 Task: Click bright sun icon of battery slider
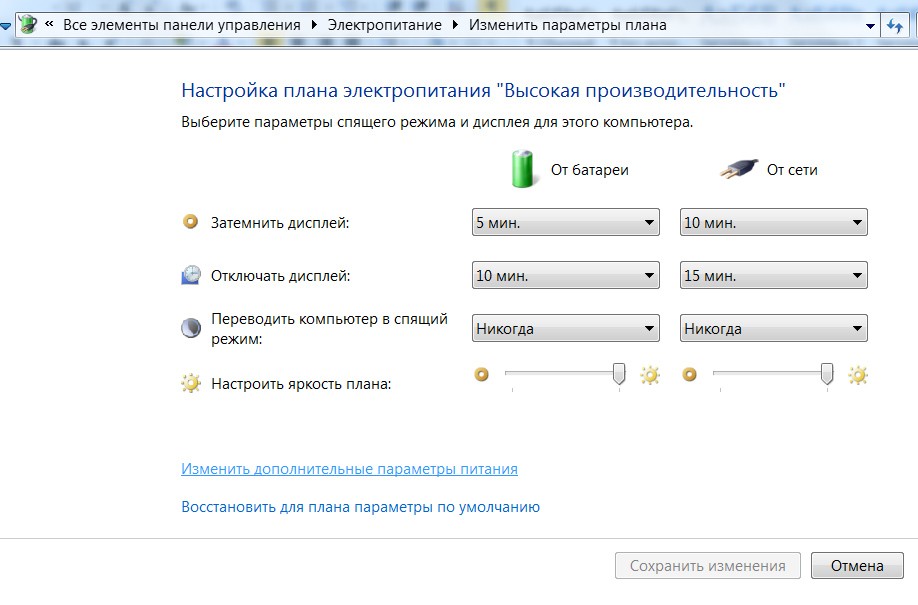(x=650, y=376)
